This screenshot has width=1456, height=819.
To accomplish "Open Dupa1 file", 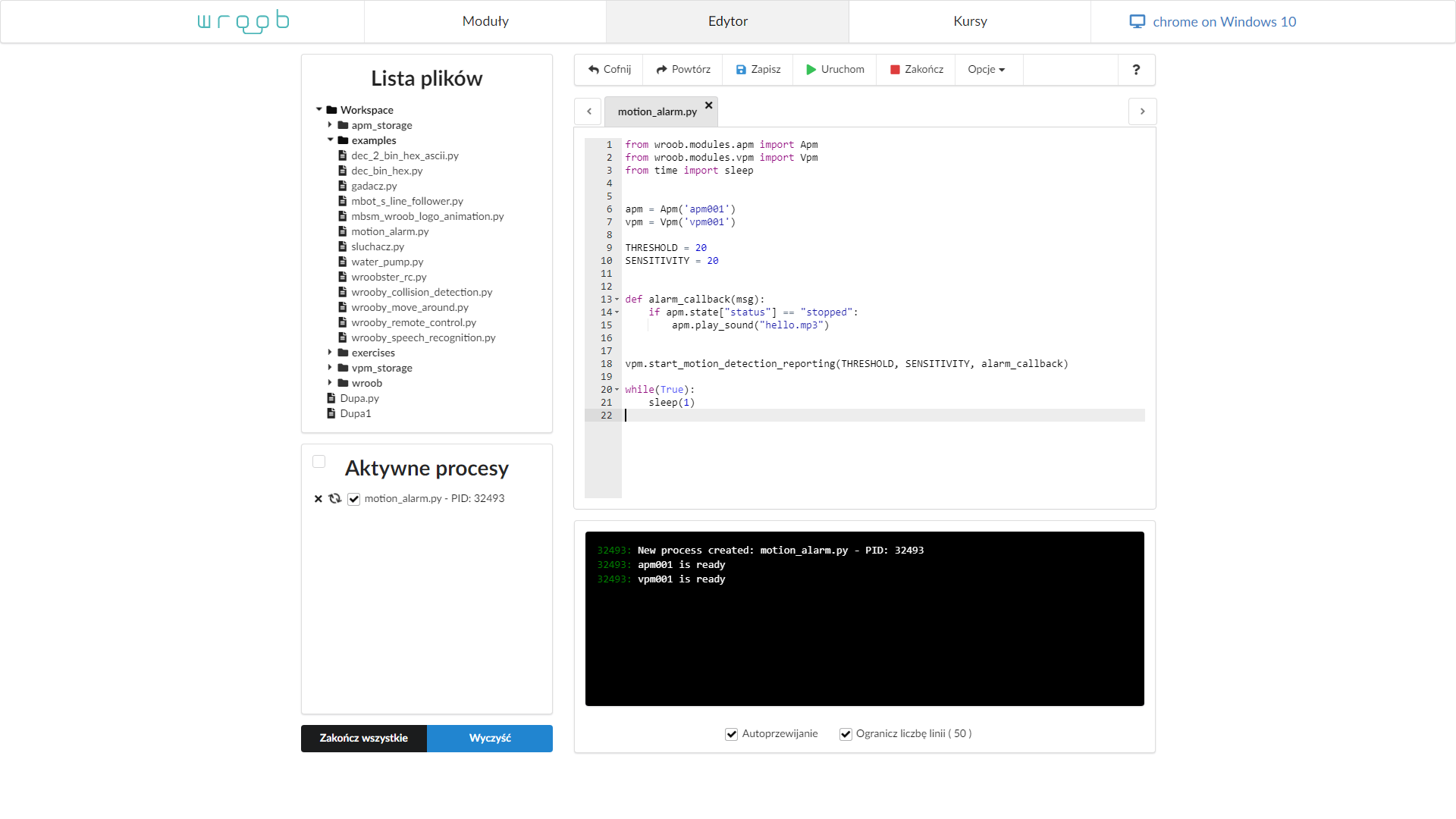I will 356,413.
